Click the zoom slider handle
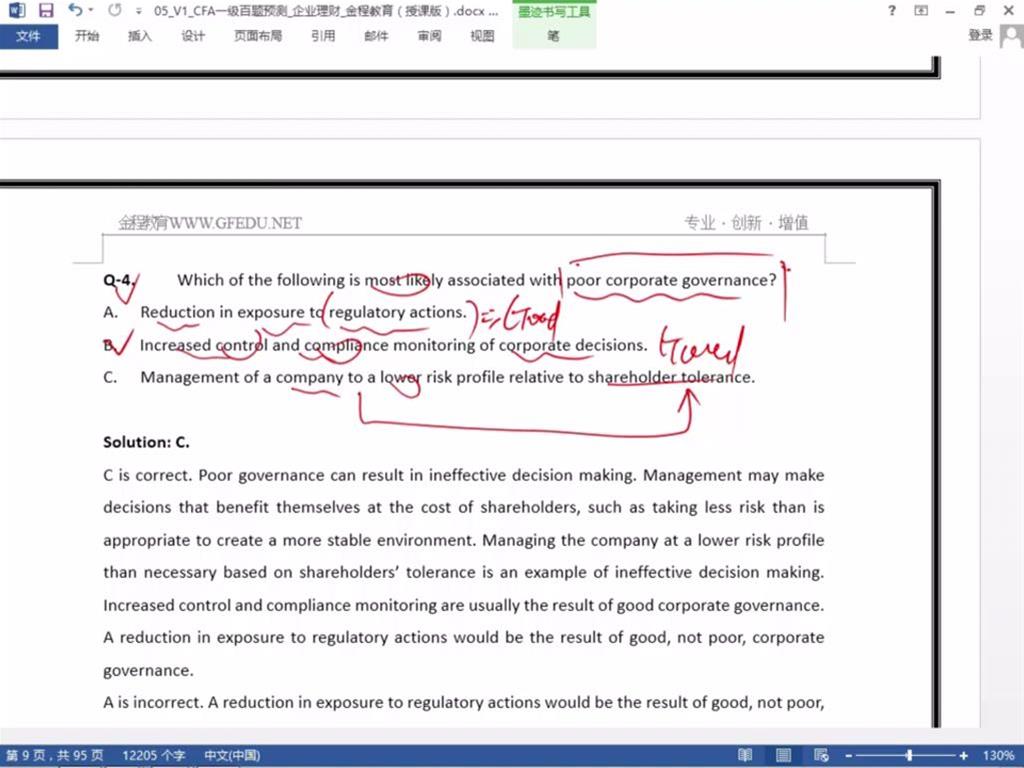This screenshot has height=768, width=1024. (x=909, y=756)
